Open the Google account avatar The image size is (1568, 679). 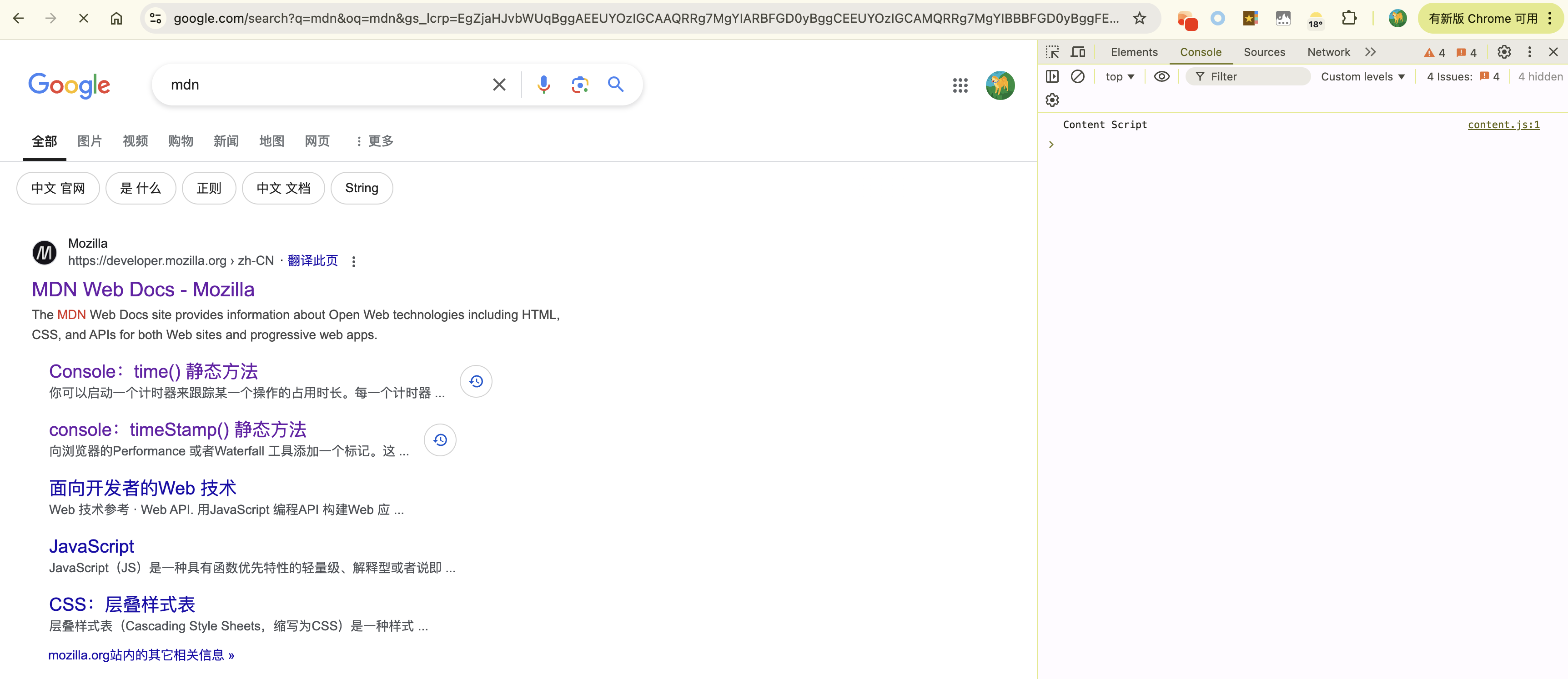[1000, 85]
